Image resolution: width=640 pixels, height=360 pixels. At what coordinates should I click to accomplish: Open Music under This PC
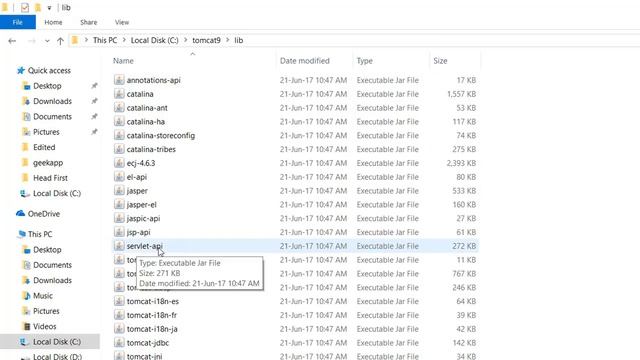(43, 296)
